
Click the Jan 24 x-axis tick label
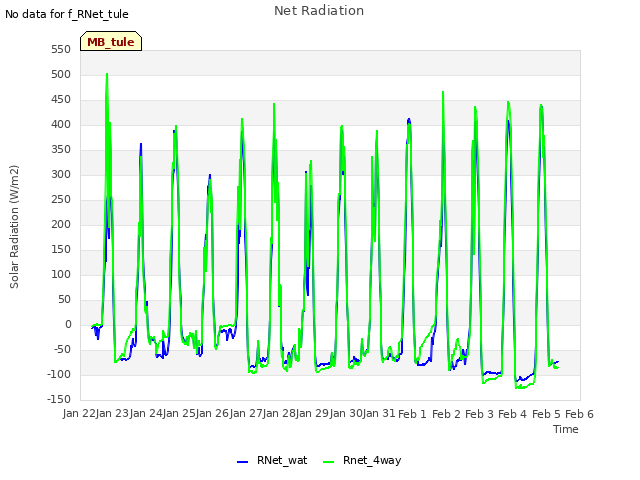pos(146,413)
